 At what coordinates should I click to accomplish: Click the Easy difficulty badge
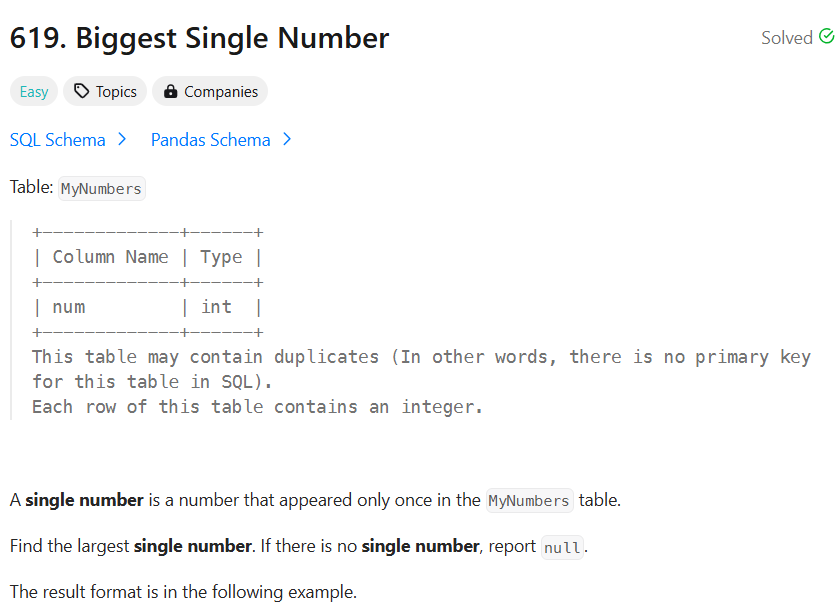click(34, 92)
